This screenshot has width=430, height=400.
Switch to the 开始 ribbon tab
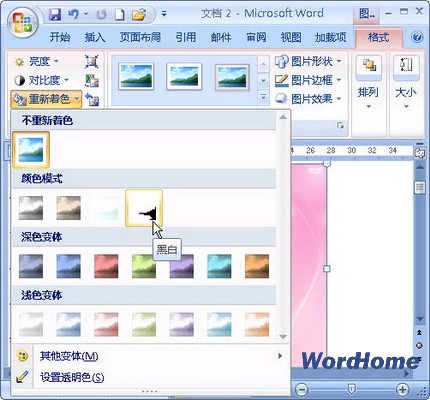(60, 37)
